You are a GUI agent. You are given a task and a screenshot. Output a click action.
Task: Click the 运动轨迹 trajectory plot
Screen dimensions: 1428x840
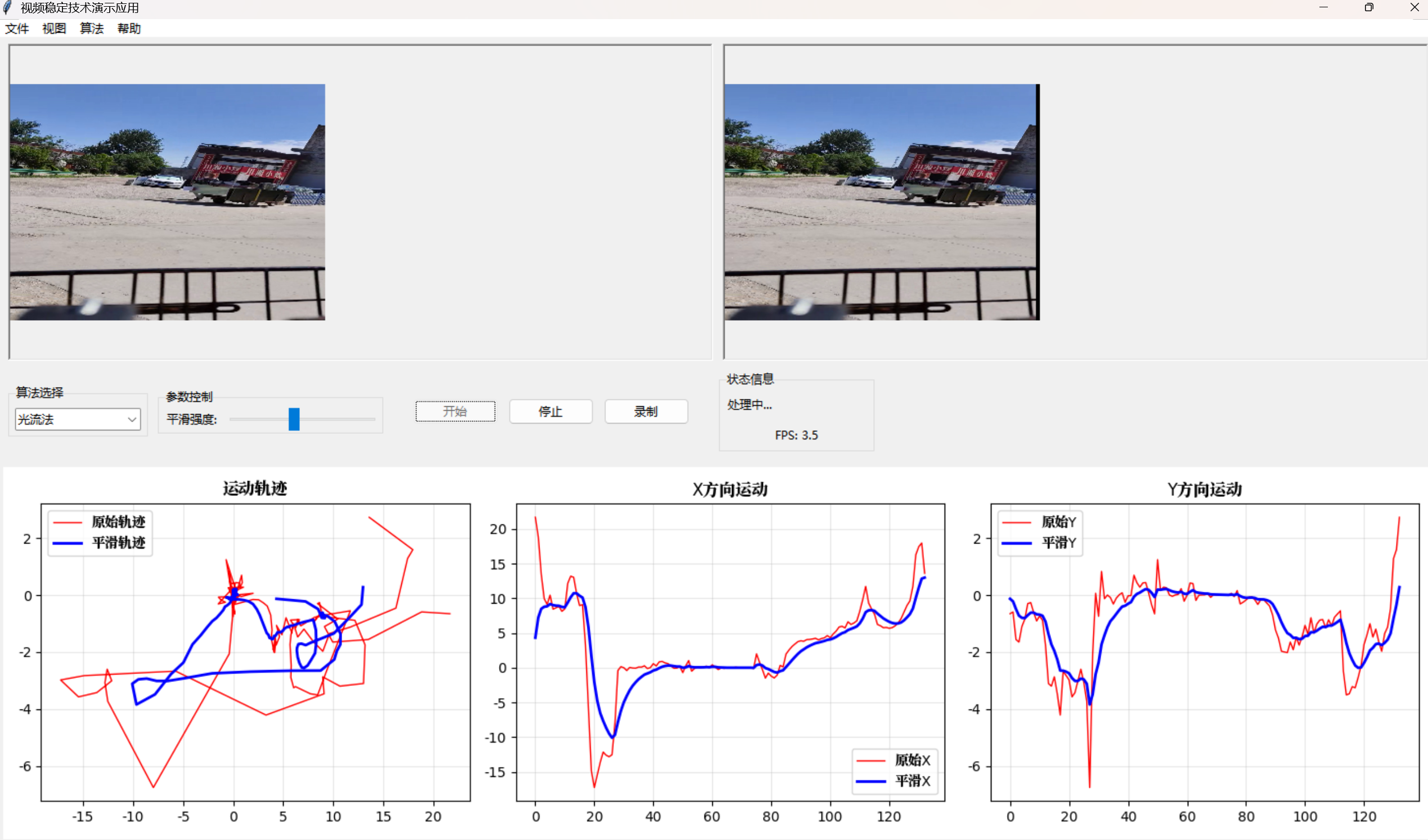(255, 652)
